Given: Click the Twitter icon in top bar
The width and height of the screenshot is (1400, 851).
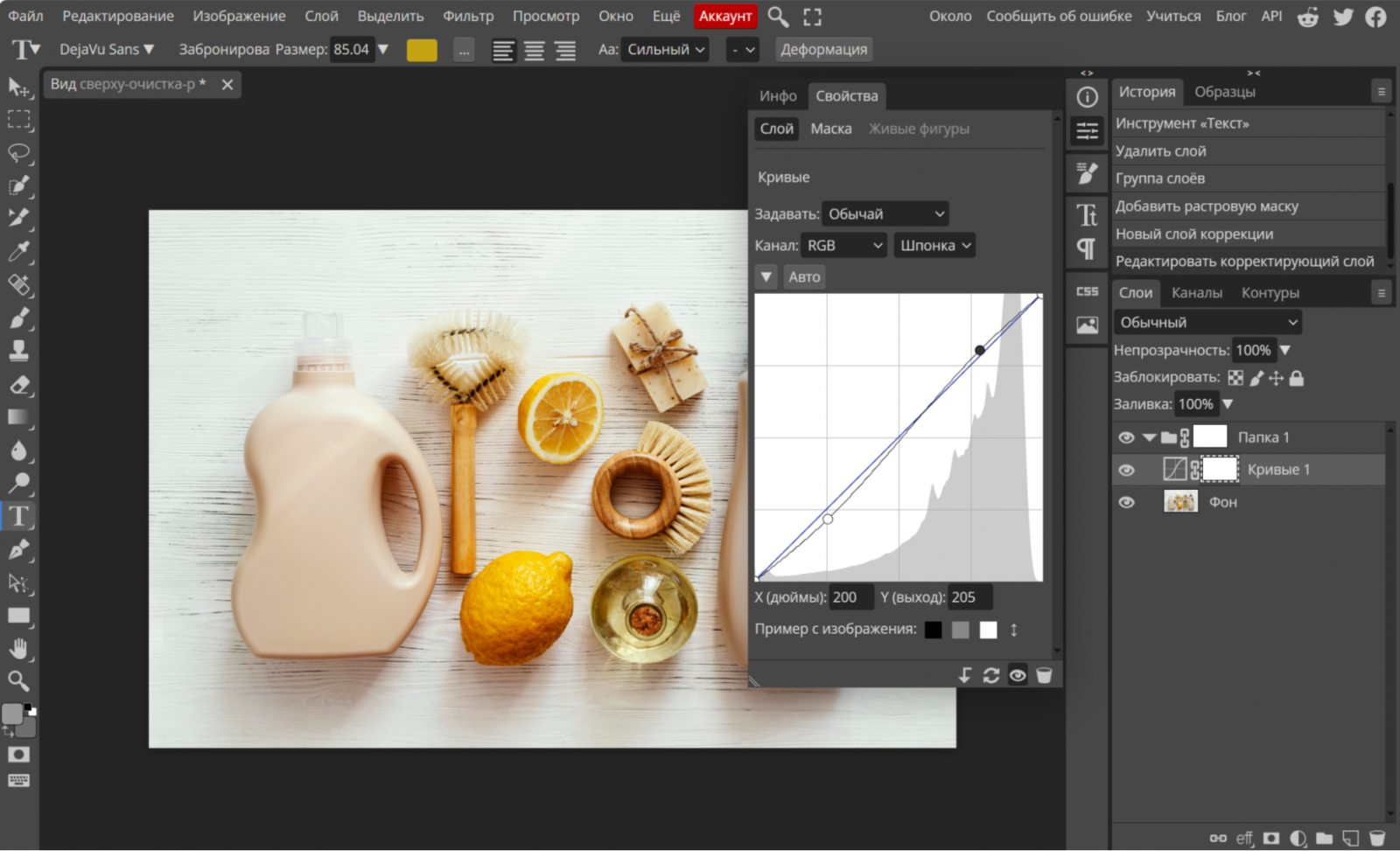Looking at the screenshot, I should (1343, 17).
